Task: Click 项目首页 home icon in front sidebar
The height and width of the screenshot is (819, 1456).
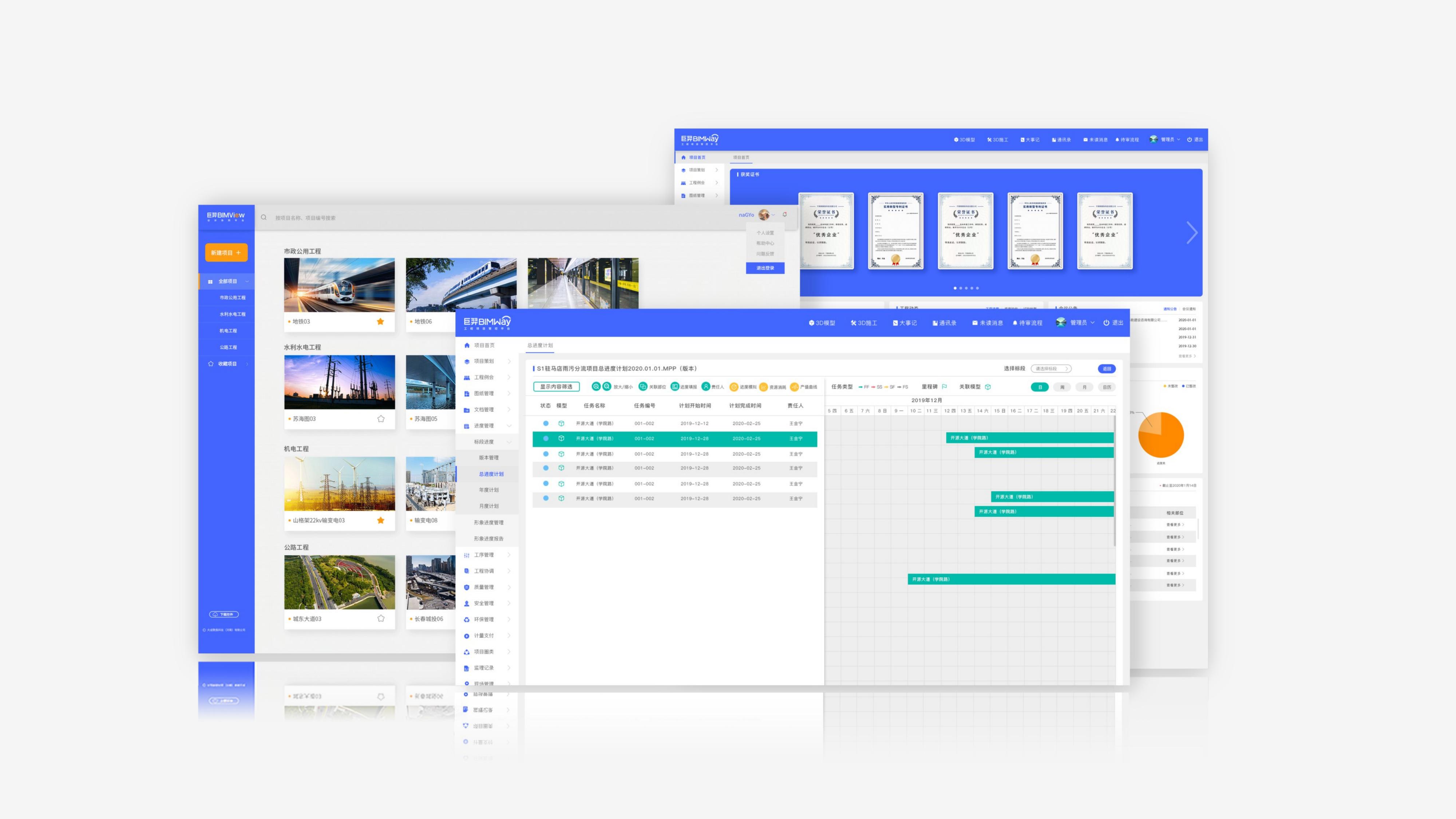Action: point(467,345)
